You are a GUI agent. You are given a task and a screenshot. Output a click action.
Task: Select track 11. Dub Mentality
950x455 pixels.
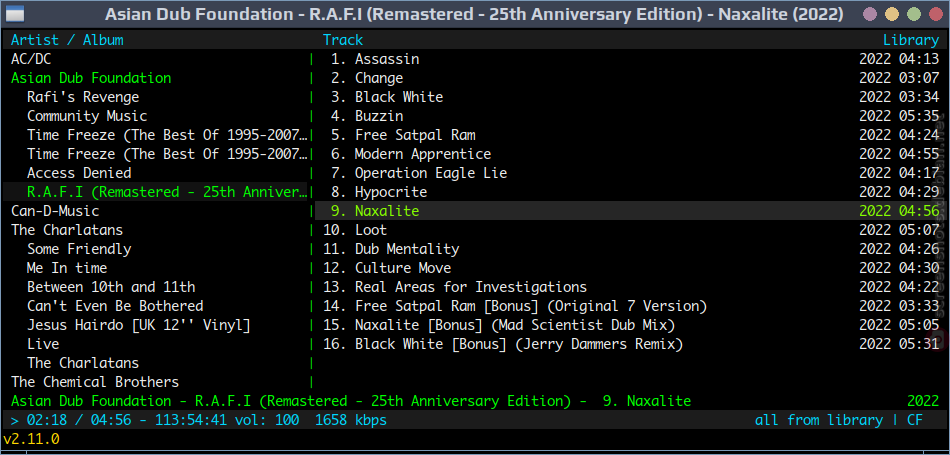click(631, 249)
